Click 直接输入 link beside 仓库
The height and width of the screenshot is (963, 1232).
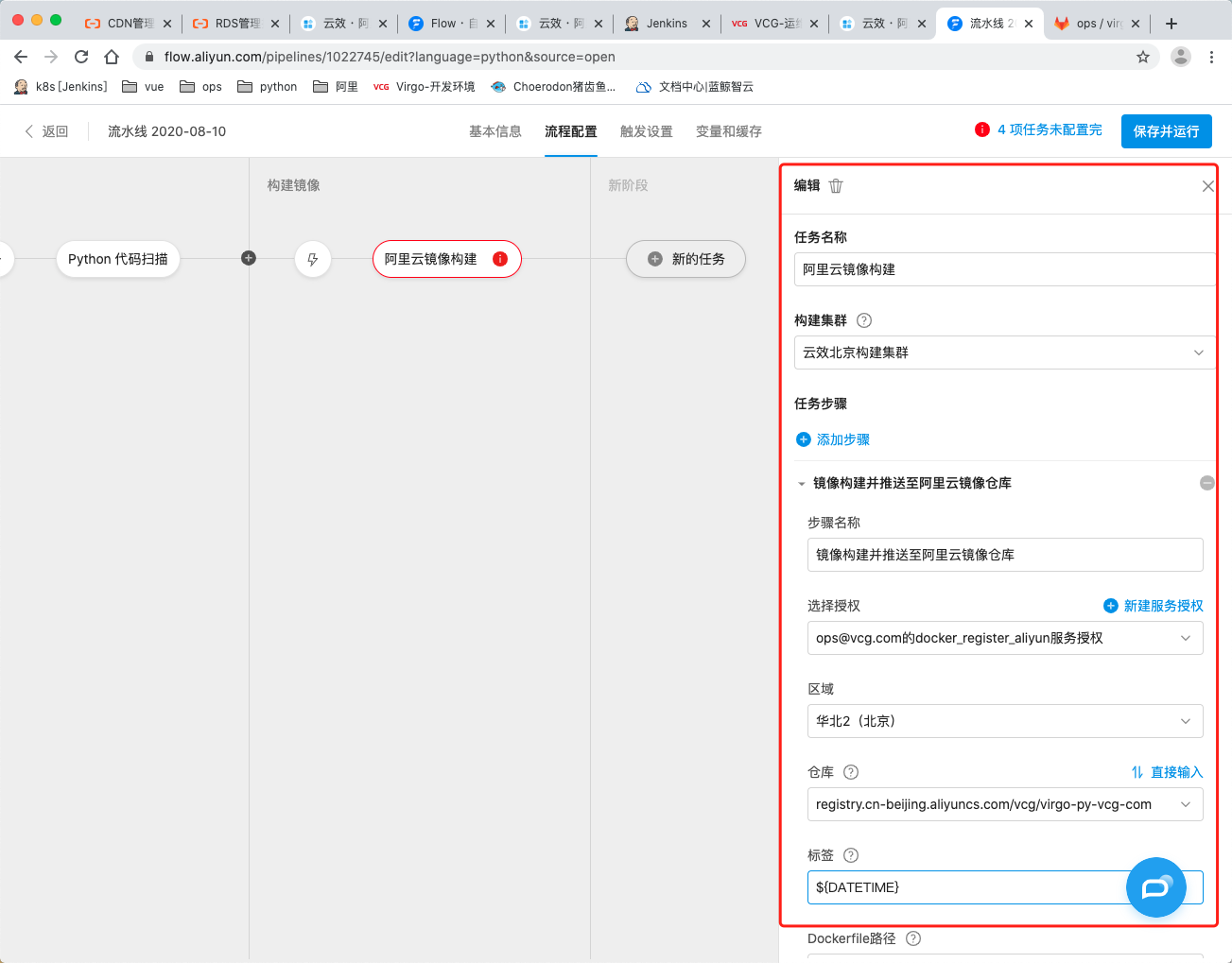click(x=1167, y=772)
